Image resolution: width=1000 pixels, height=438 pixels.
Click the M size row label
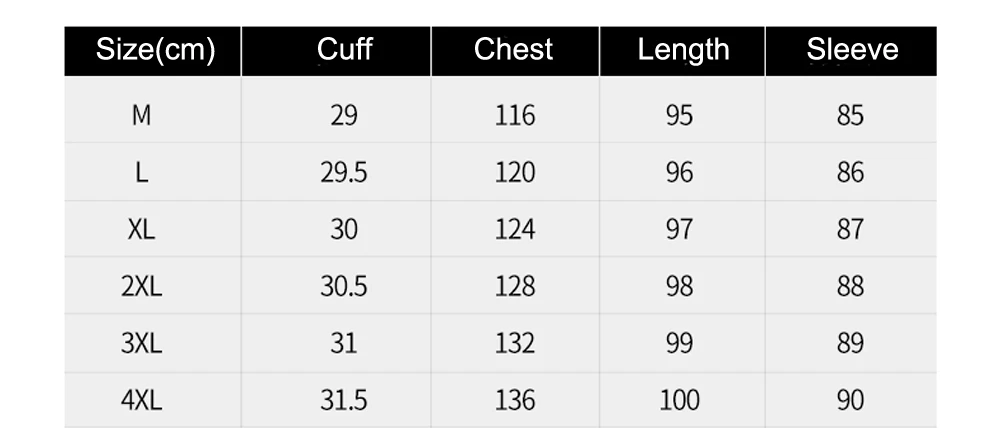pyautogui.click(x=141, y=115)
